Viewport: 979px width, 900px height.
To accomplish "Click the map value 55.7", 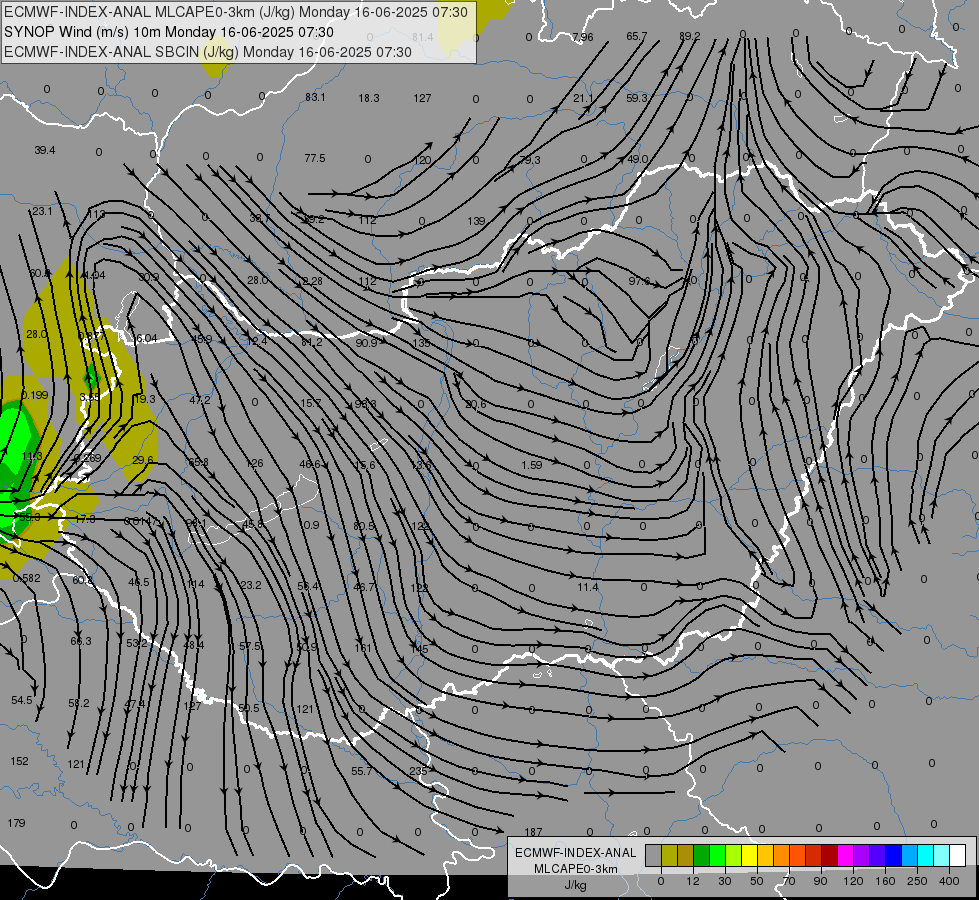I will tap(362, 771).
